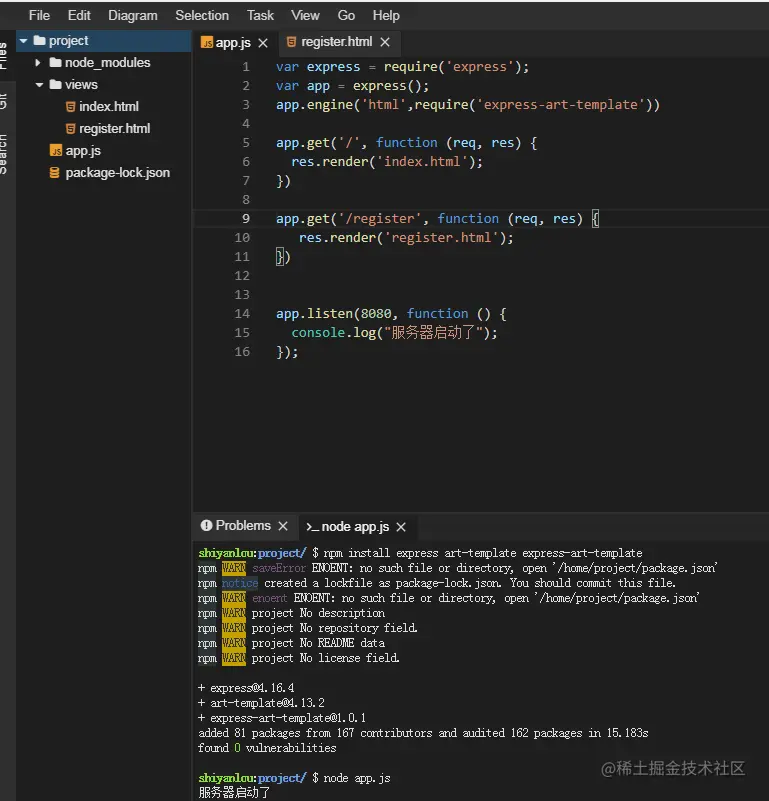Open the Git sidebar panel
The width and height of the screenshot is (769, 801).
click(3, 101)
